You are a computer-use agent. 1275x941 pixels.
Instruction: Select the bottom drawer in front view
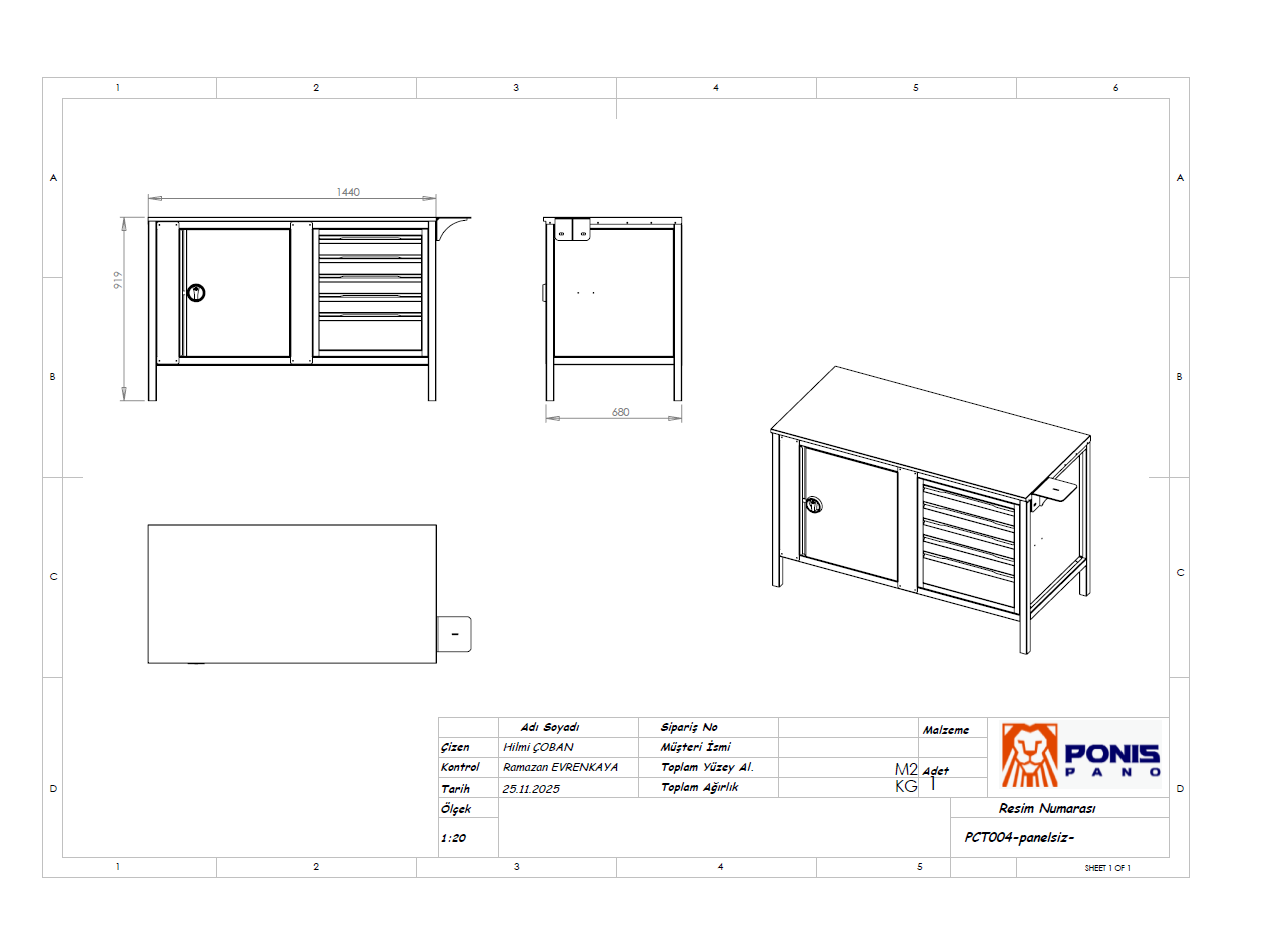(x=370, y=334)
